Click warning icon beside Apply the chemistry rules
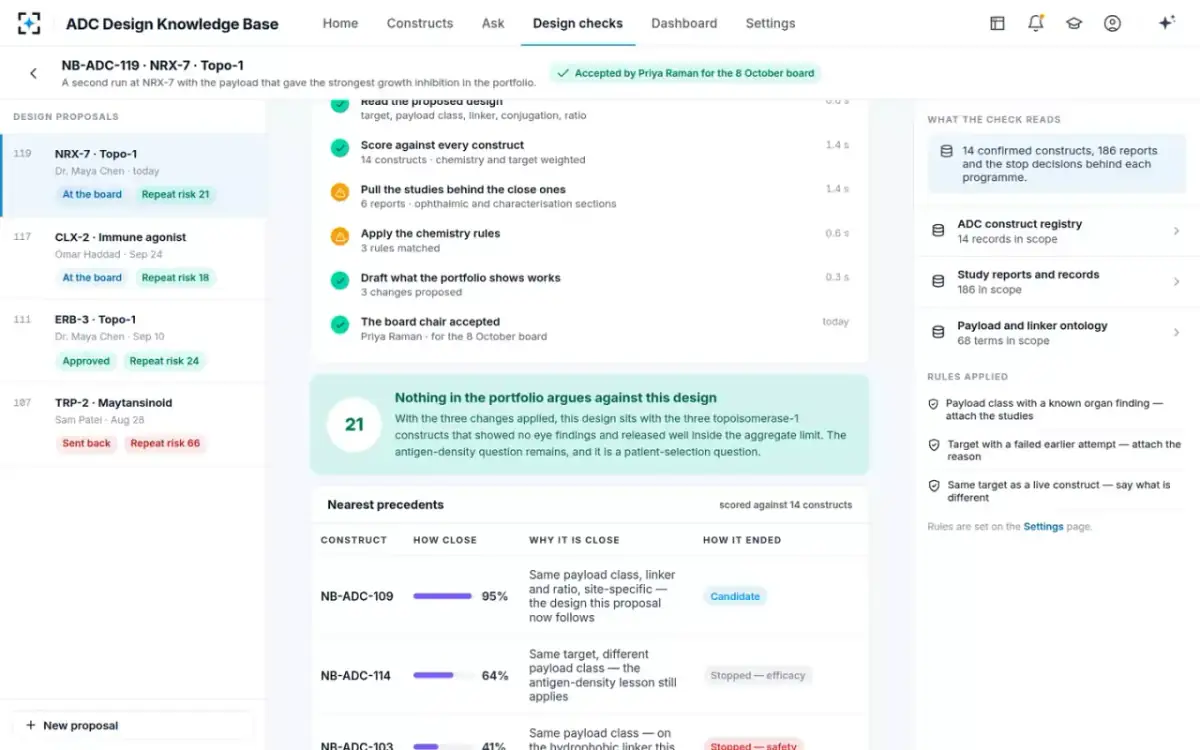 (340, 236)
